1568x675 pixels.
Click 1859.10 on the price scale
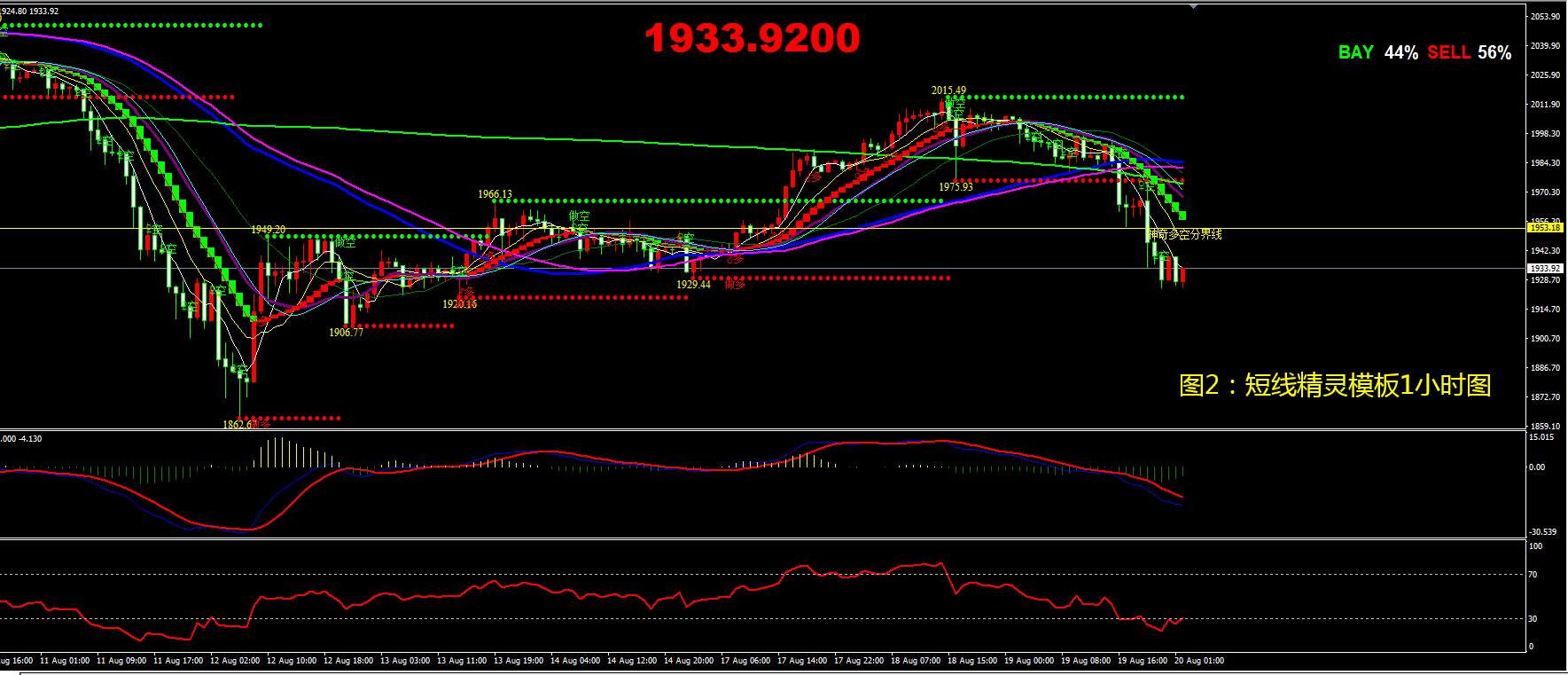1544,426
